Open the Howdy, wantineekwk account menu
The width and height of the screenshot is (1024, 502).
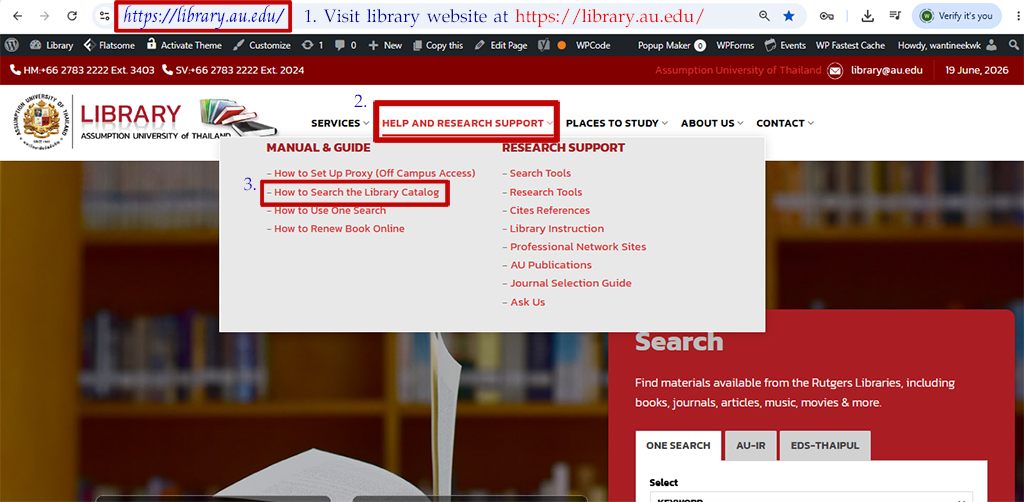point(948,45)
